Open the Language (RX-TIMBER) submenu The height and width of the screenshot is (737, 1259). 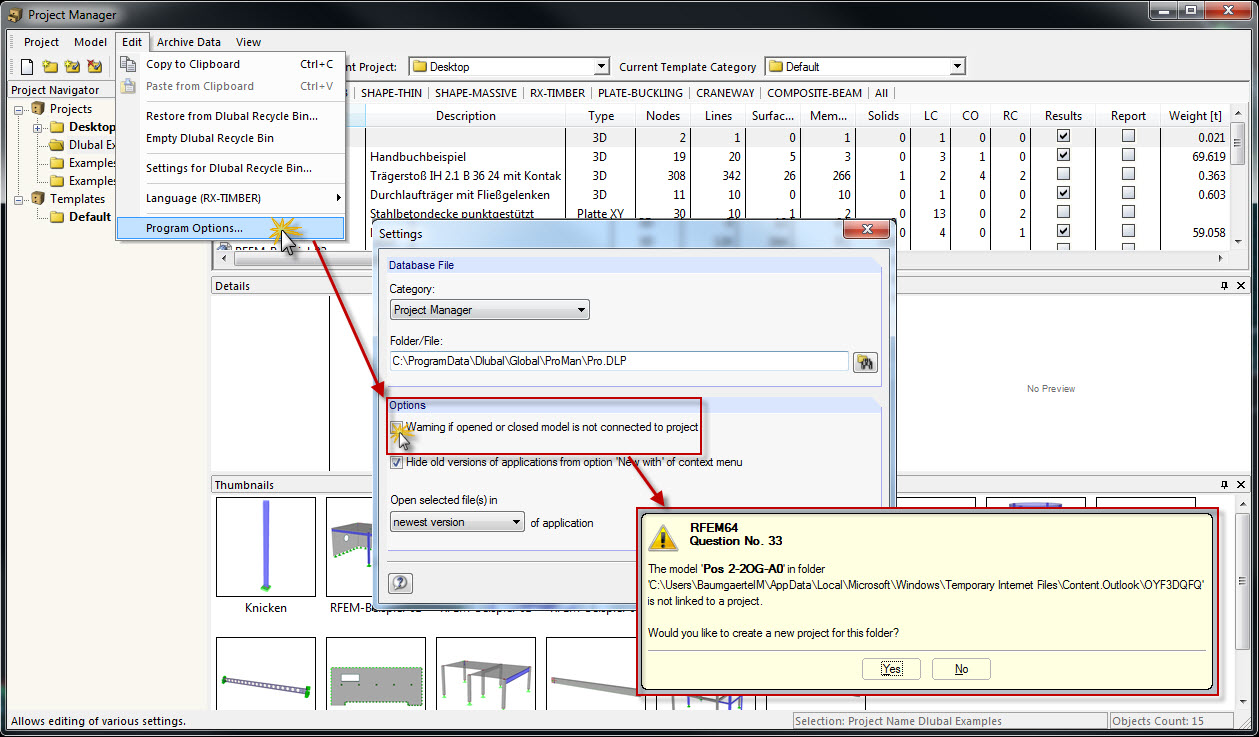[x=231, y=198]
